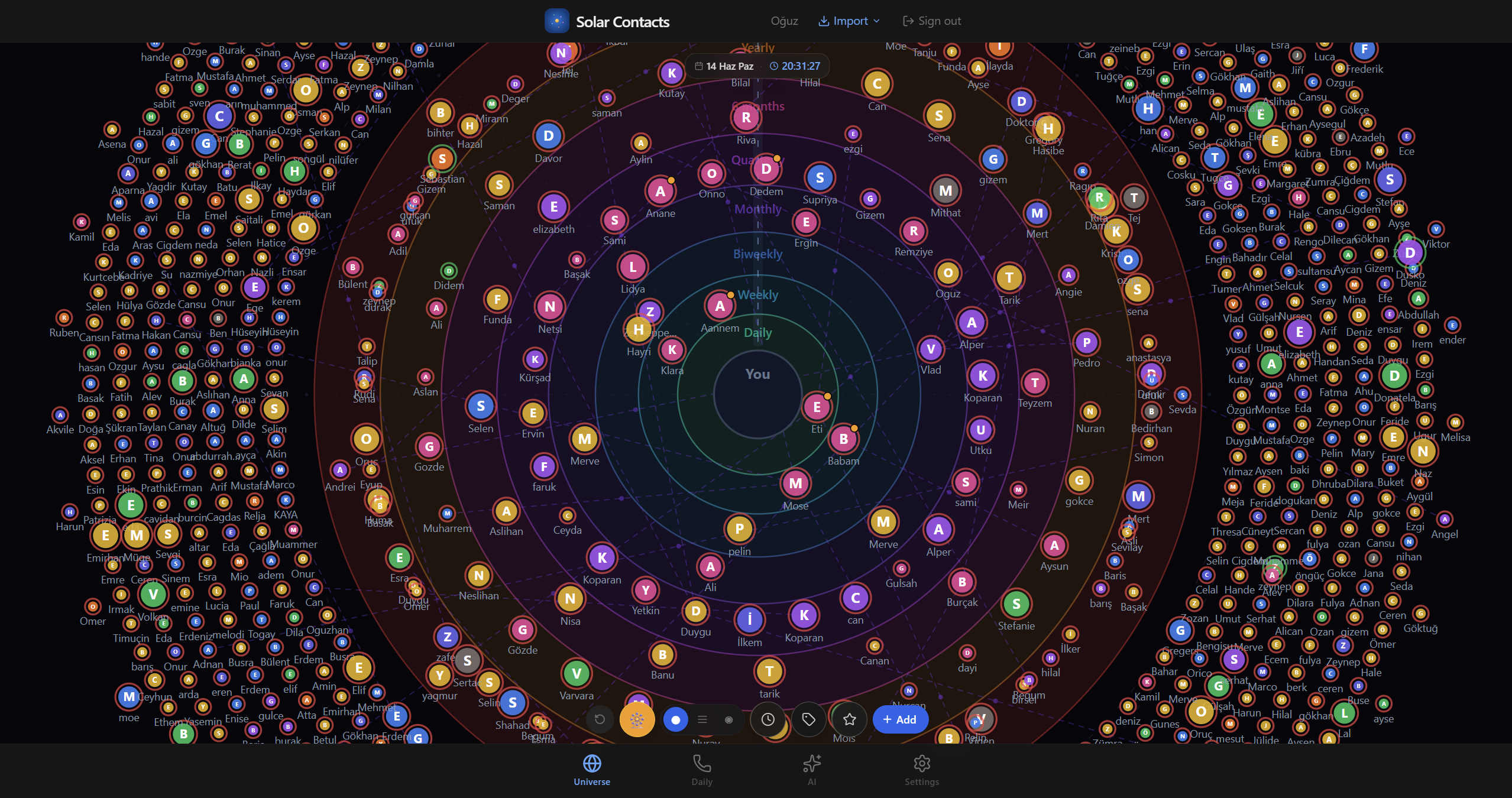This screenshot has width=1512, height=798.
Task: Click the 20:31:27 clock display
Action: (x=795, y=66)
